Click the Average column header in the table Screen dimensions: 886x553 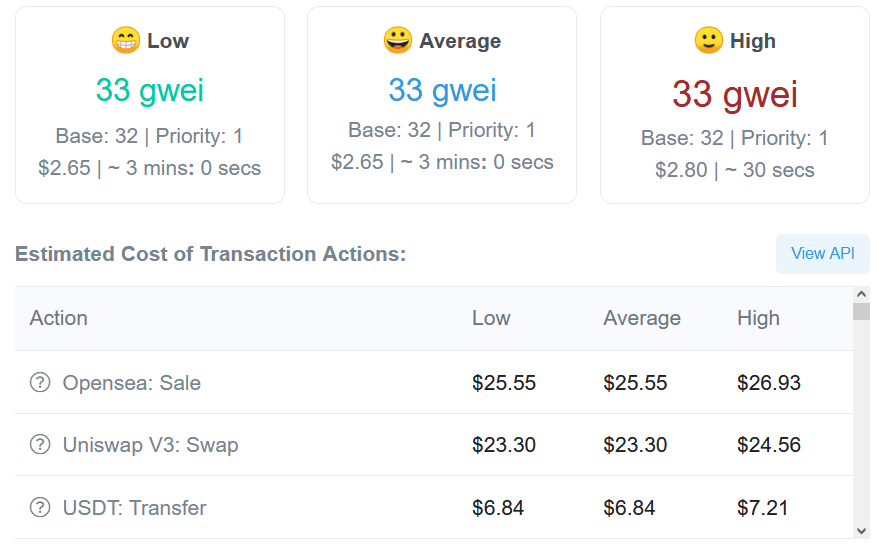coord(642,318)
